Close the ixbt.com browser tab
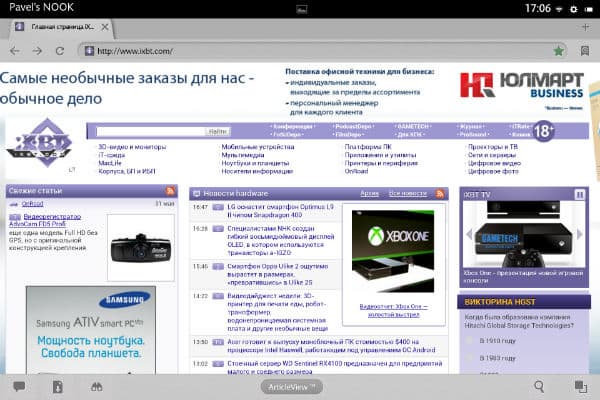Screen dimensions: 600x400 click(105, 27)
